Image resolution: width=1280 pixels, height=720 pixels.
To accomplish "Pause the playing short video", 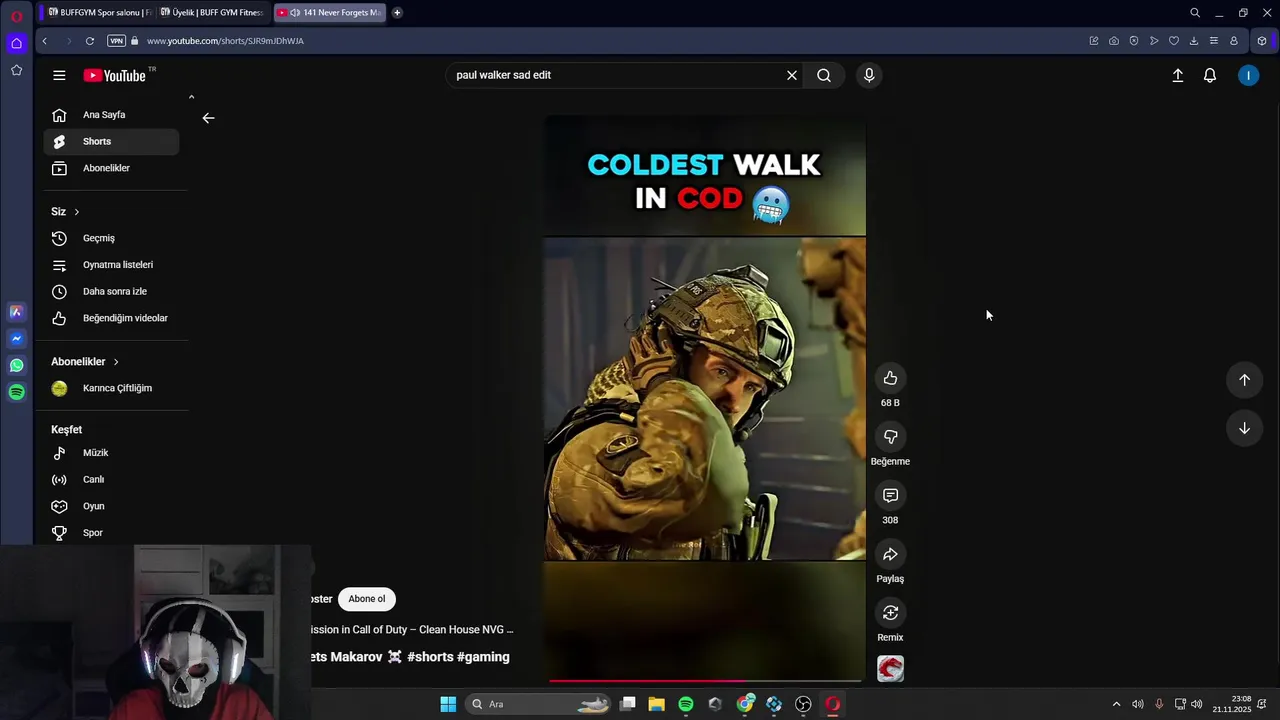I will point(704,398).
